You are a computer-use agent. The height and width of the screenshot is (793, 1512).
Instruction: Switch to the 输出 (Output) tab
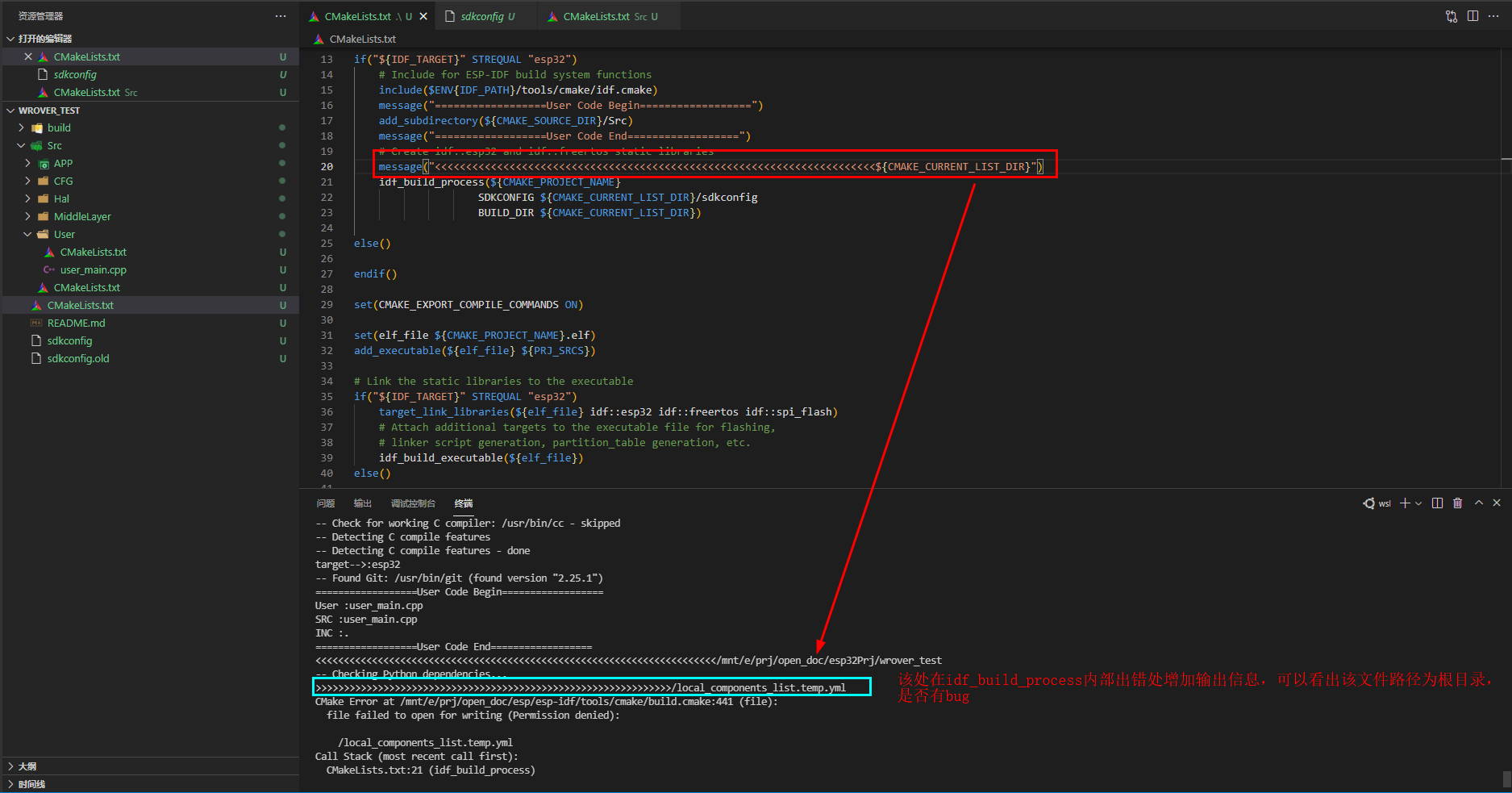pyautogui.click(x=363, y=503)
